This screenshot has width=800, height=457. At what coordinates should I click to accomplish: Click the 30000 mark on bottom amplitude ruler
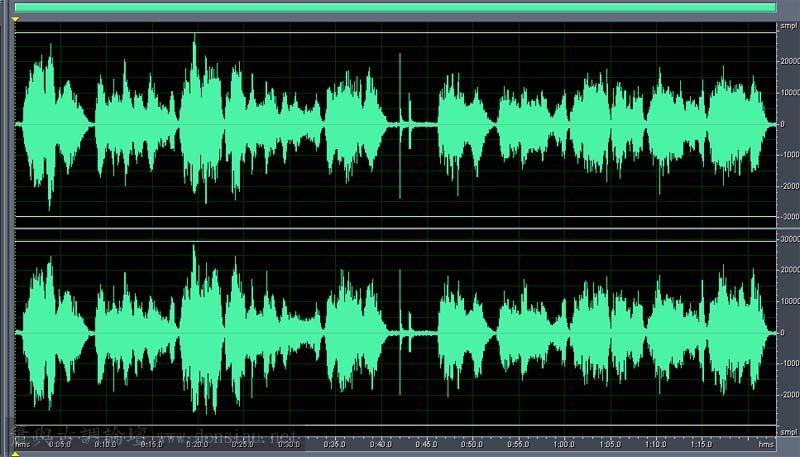pos(788,240)
